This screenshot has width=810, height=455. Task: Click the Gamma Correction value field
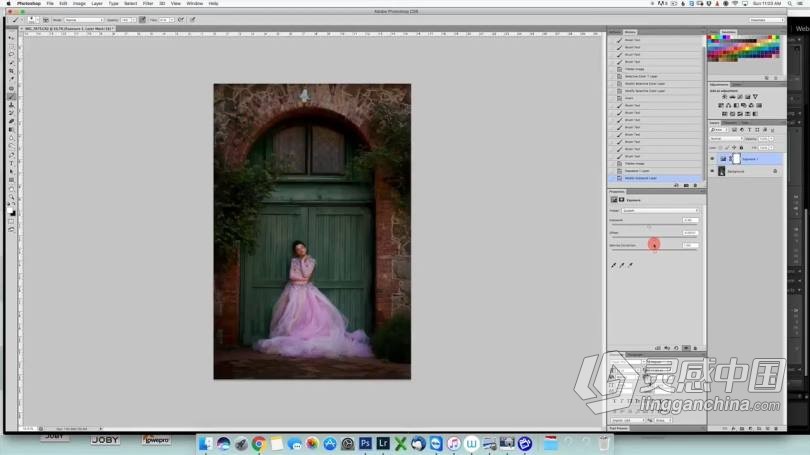[x=690, y=245]
